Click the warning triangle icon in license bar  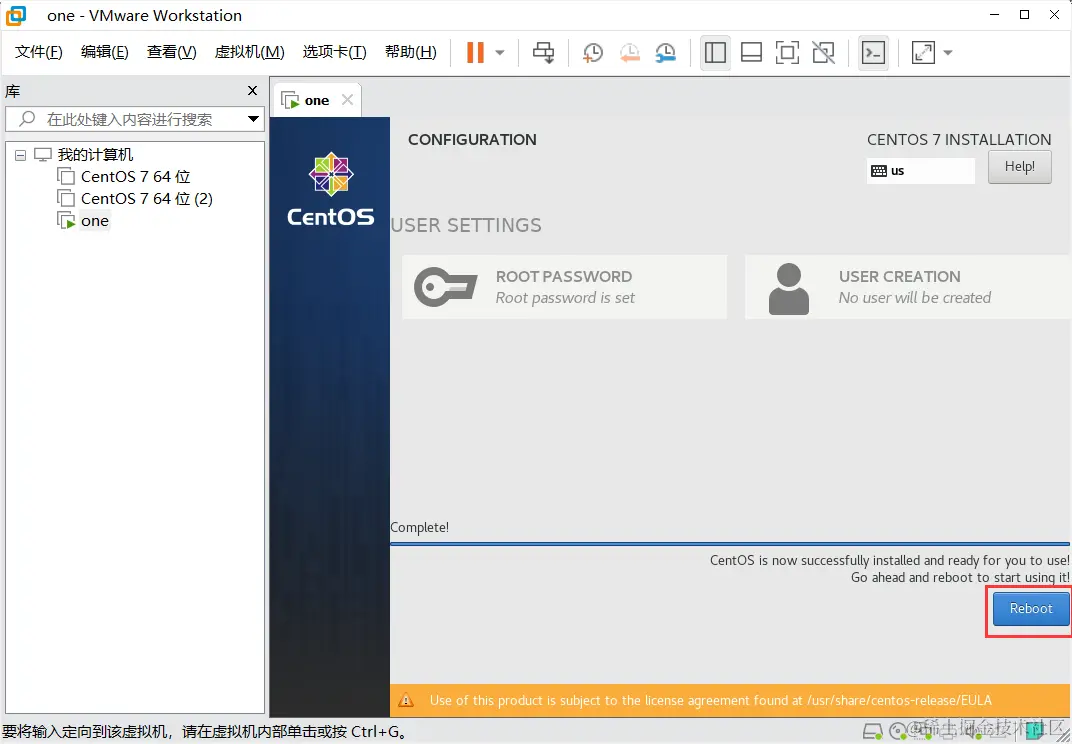tap(406, 700)
